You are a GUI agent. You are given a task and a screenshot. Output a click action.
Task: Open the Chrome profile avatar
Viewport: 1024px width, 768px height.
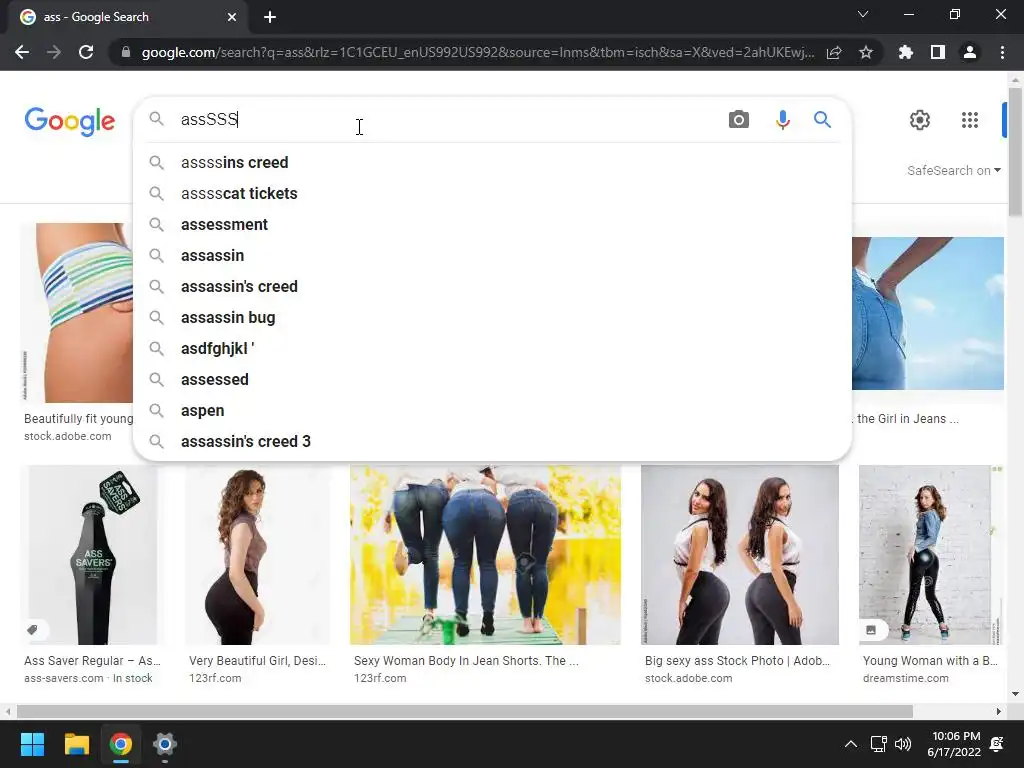(x=970, y=52)
